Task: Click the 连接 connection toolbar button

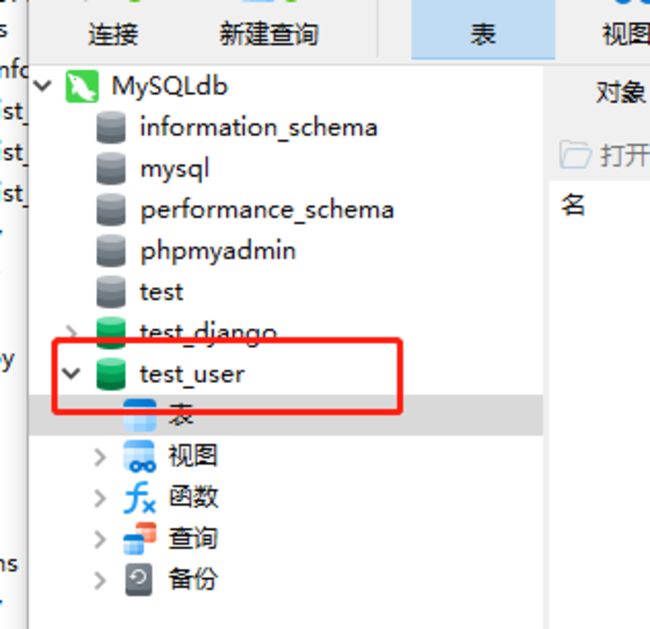Action: click(x=113, y=34)
